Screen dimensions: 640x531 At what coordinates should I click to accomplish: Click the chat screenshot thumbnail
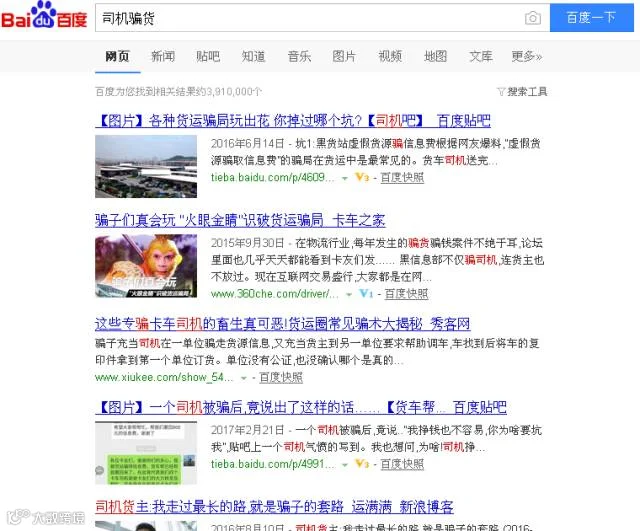click(146, 453)
